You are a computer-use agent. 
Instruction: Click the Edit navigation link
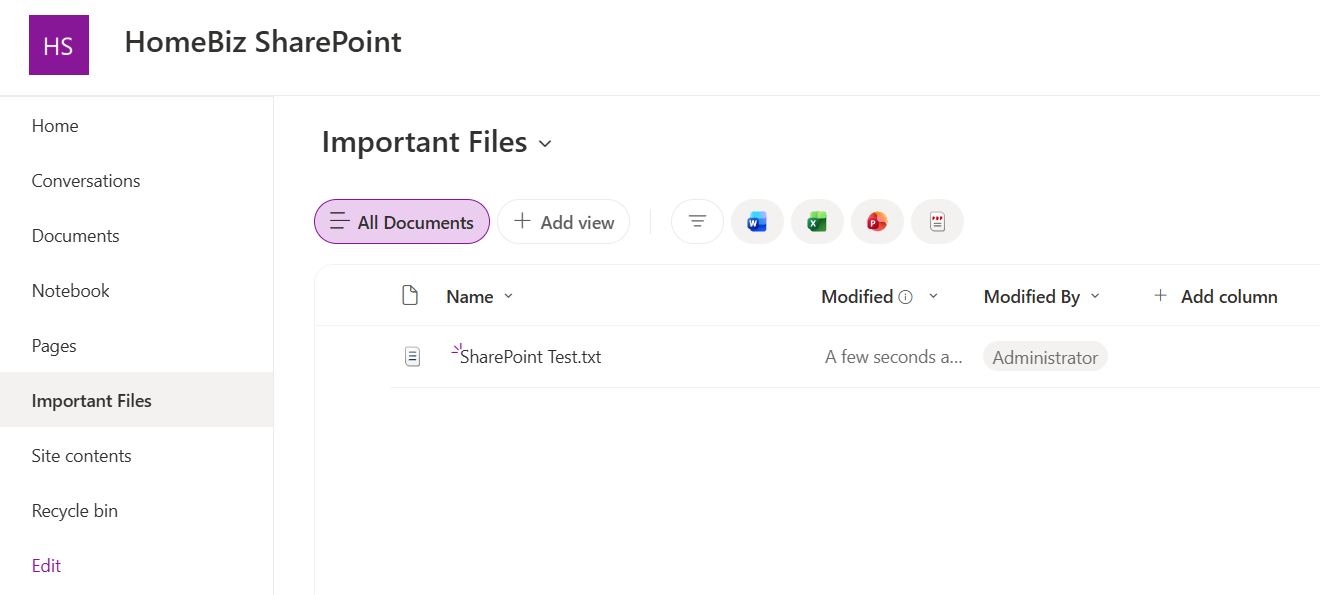tap(47, 566)
